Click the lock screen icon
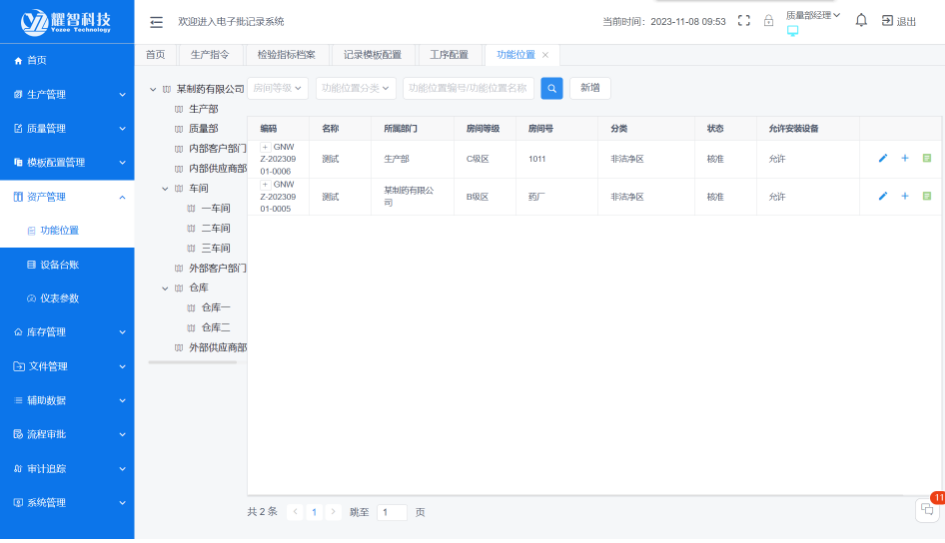 [x=768, y=21]
